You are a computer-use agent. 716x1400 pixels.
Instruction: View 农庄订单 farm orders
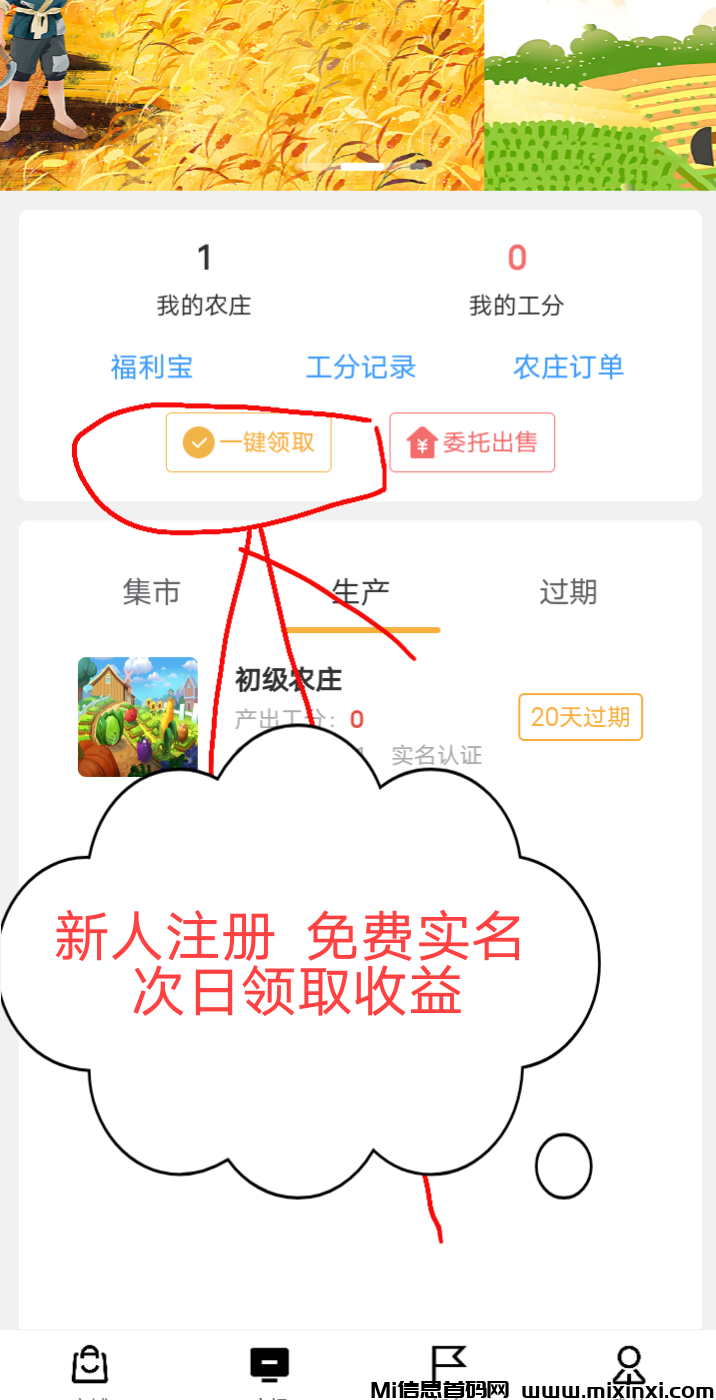coord(569,367)
